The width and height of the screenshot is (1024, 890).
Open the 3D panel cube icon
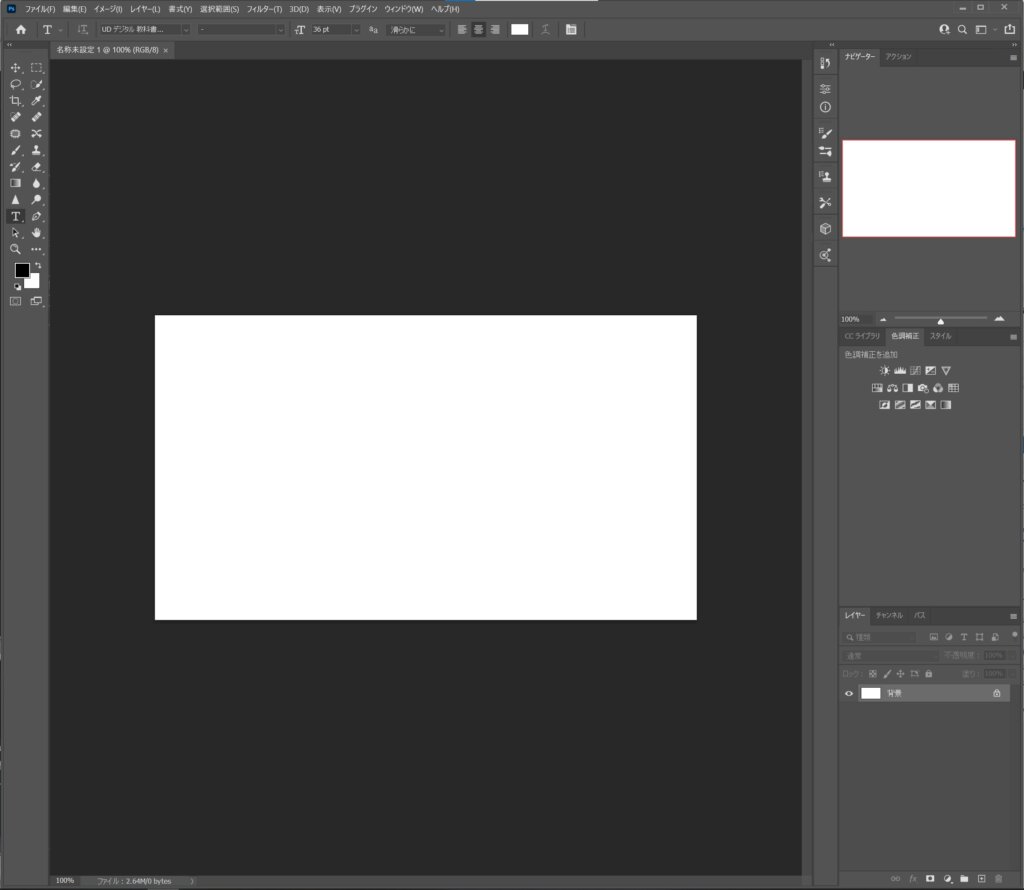pyautogui.click(x=825, y=229)
